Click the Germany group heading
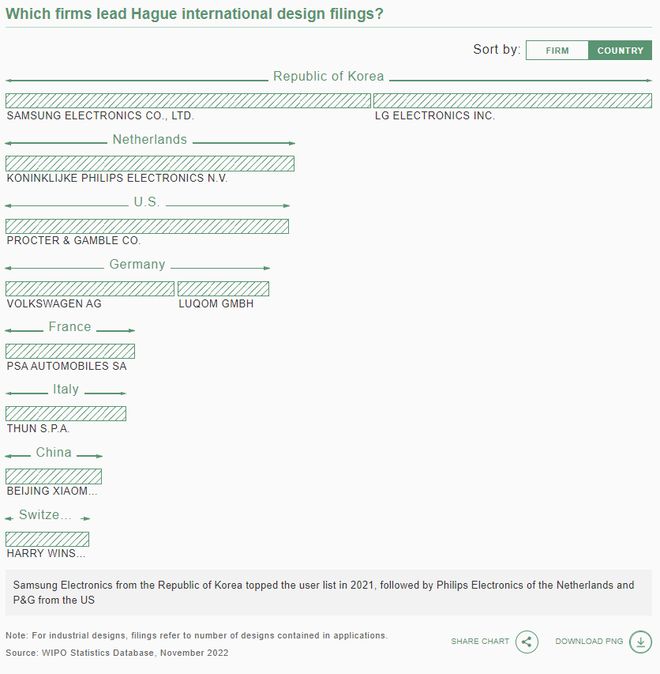Viewport: 660px width, 674px height. 137,264
